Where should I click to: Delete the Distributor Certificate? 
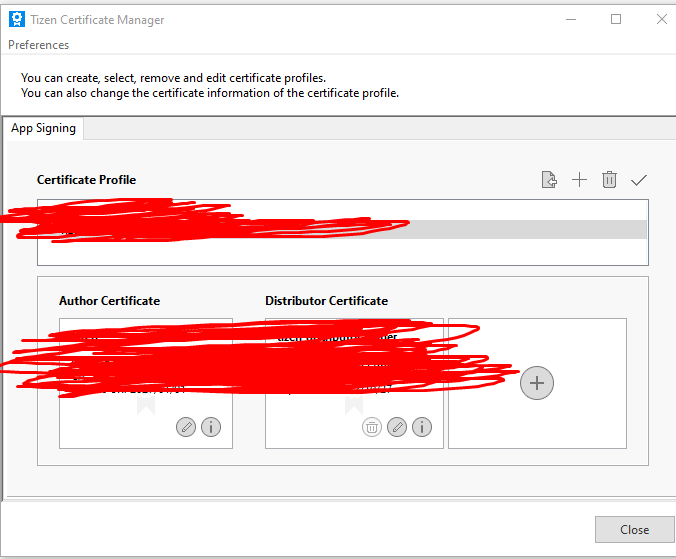tap(372, 427)
